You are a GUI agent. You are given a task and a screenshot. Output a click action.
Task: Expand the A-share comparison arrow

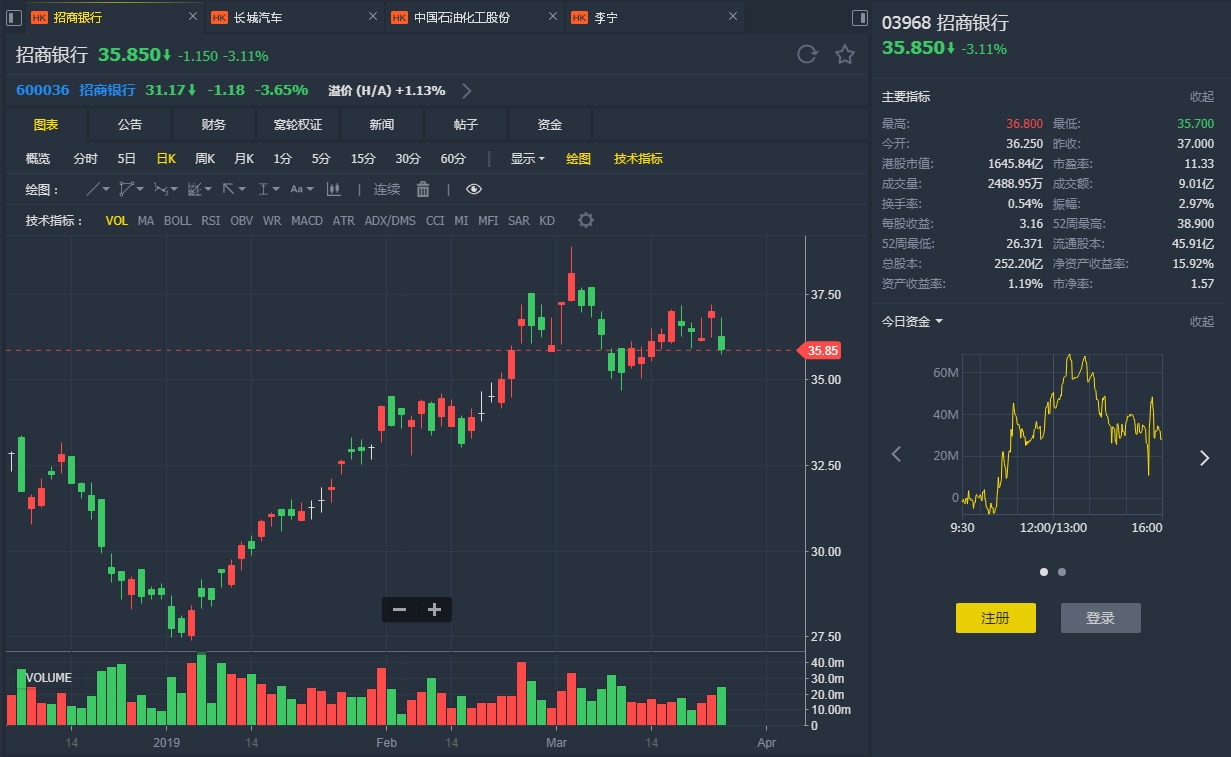point(466,90)
